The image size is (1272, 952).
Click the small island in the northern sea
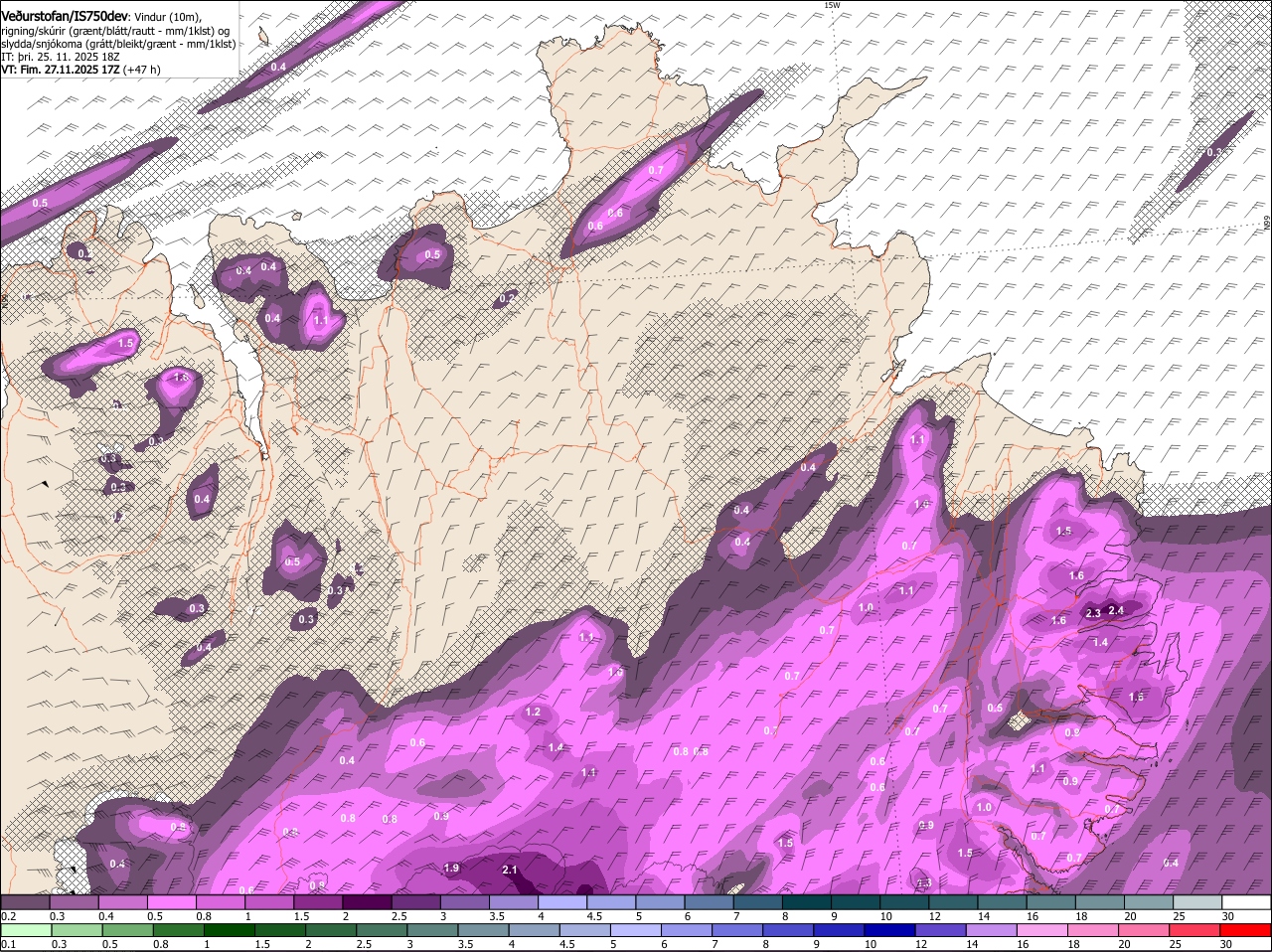coord(264,37)
